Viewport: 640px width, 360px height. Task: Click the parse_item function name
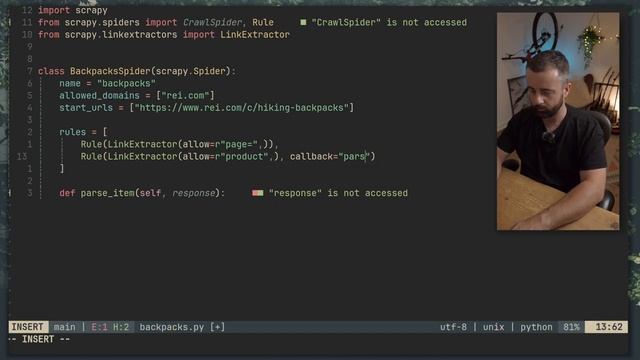point(107,193)
